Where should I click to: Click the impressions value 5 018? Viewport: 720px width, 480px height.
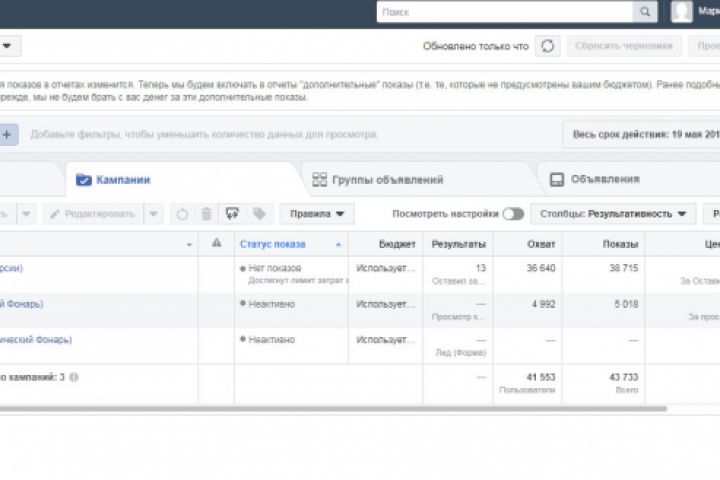(x=626, y=304)
